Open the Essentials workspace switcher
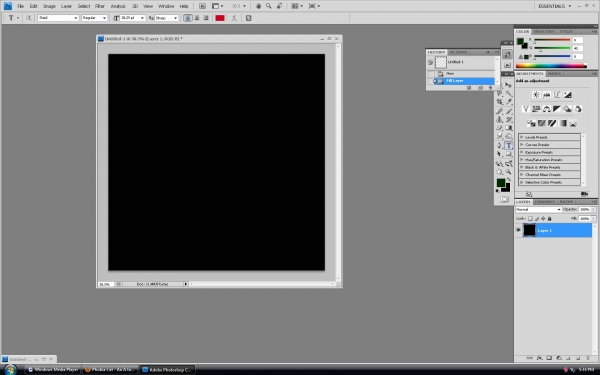This screenshot has height=375, width=600. pos(554,6)
